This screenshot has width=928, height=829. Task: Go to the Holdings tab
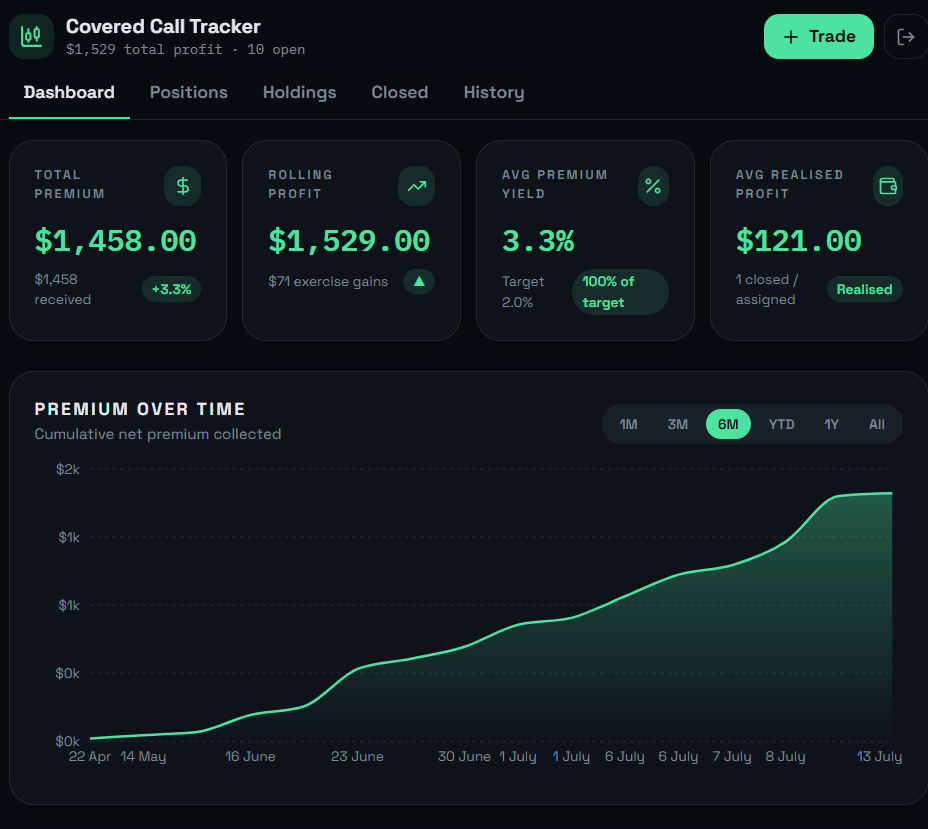(299, 93)
